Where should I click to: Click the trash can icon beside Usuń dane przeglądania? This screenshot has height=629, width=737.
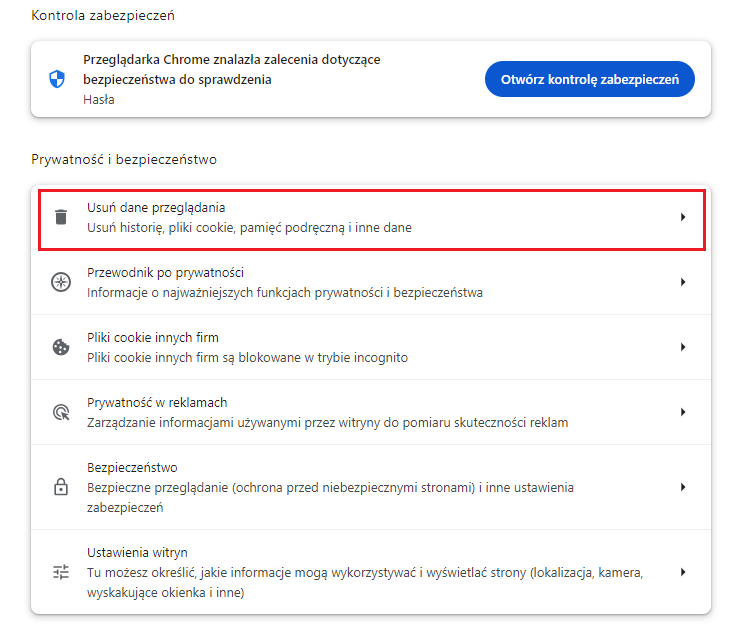click(x=61, y=217)
